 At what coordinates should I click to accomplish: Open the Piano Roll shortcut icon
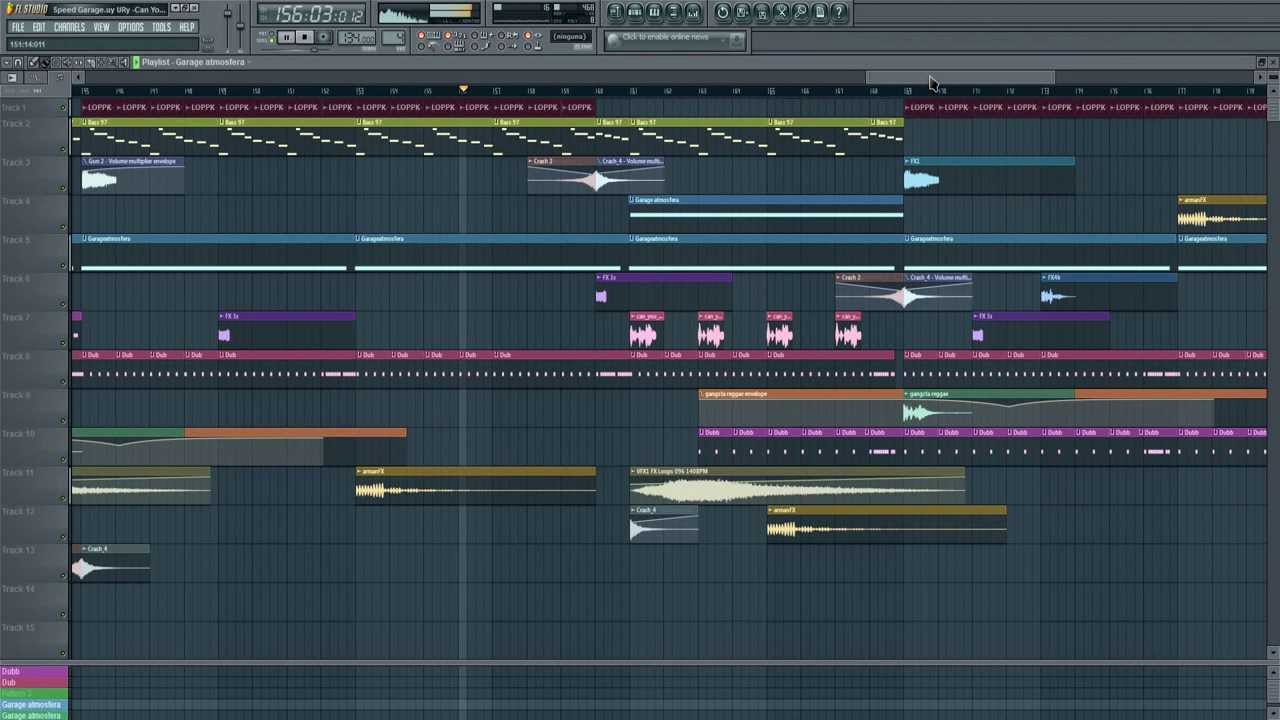pos(654,12)
